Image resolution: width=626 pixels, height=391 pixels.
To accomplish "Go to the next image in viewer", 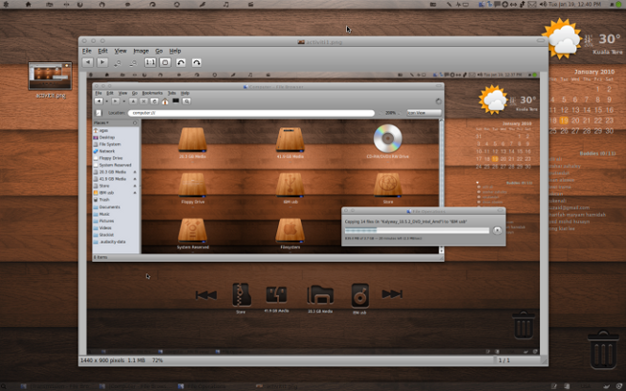I will tap(102, 62).
